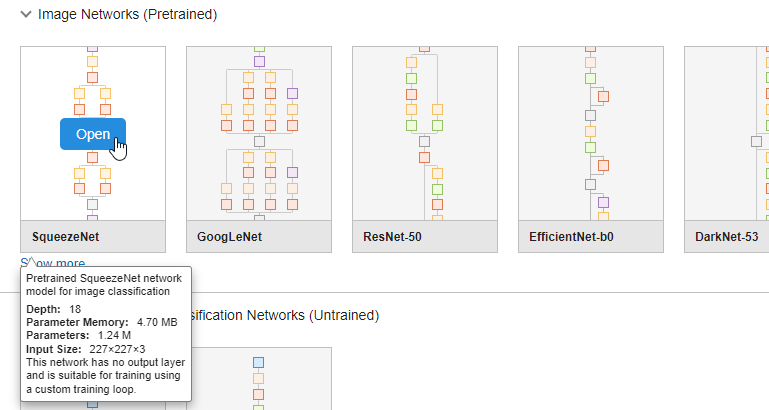The image size is (769, 410).
Task: Select the first untrained network card under tooltip
Action: point(93,404)
